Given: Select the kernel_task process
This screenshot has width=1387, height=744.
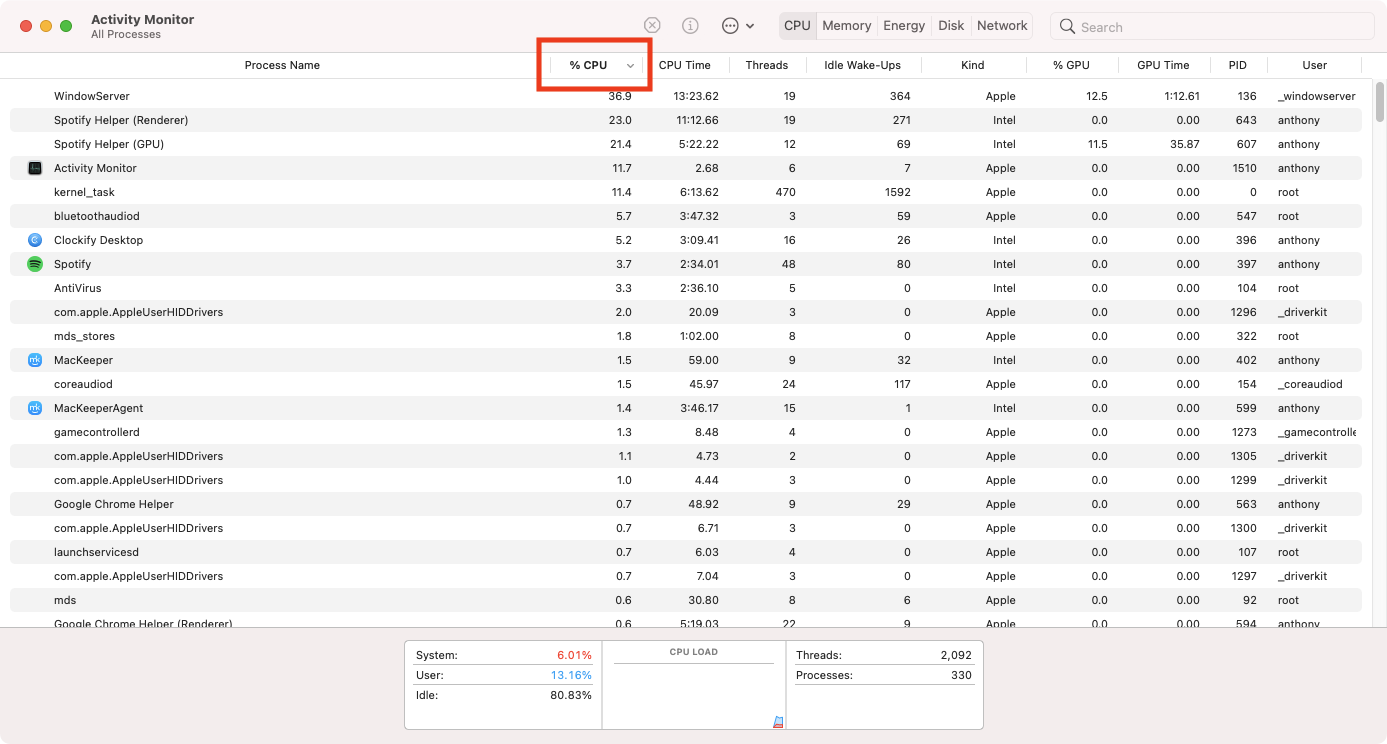Looking at the screenshot, I should click(685, 192).
